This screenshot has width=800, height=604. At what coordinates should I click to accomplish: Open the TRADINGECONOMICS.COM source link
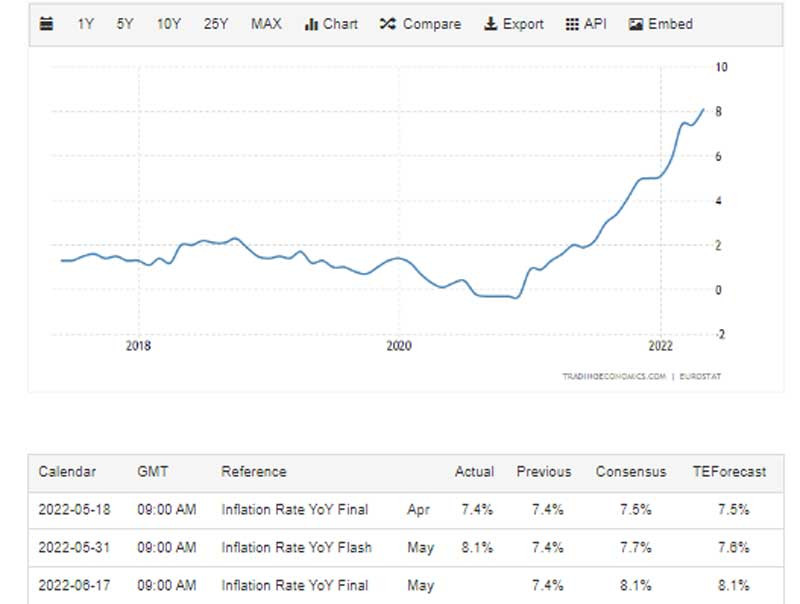point(613,376)
